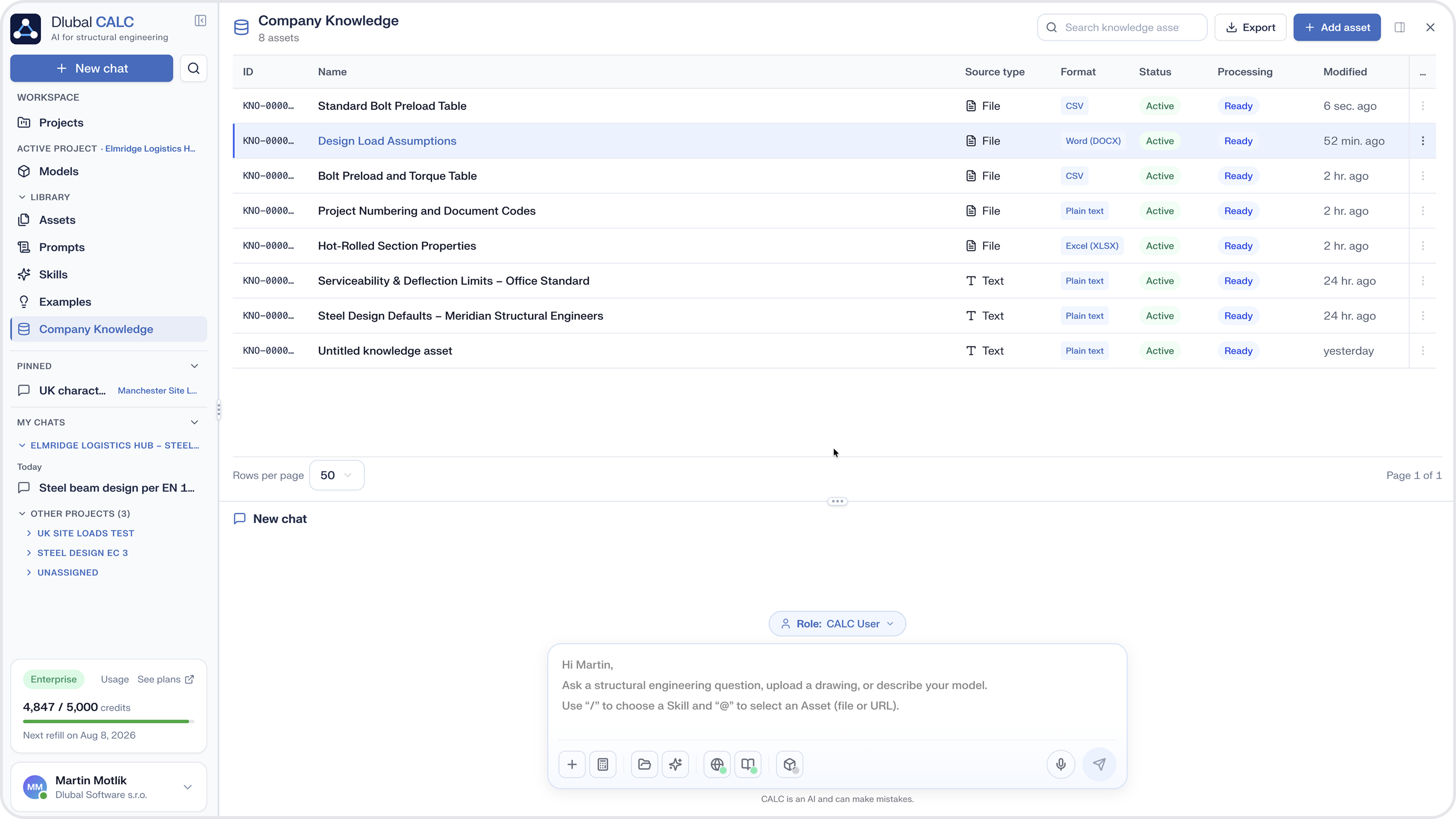The image size is (1456, 819).
Task: Click the calculator icon in chat toolbar
Action: pyautogui.click(x=602, y=764)
